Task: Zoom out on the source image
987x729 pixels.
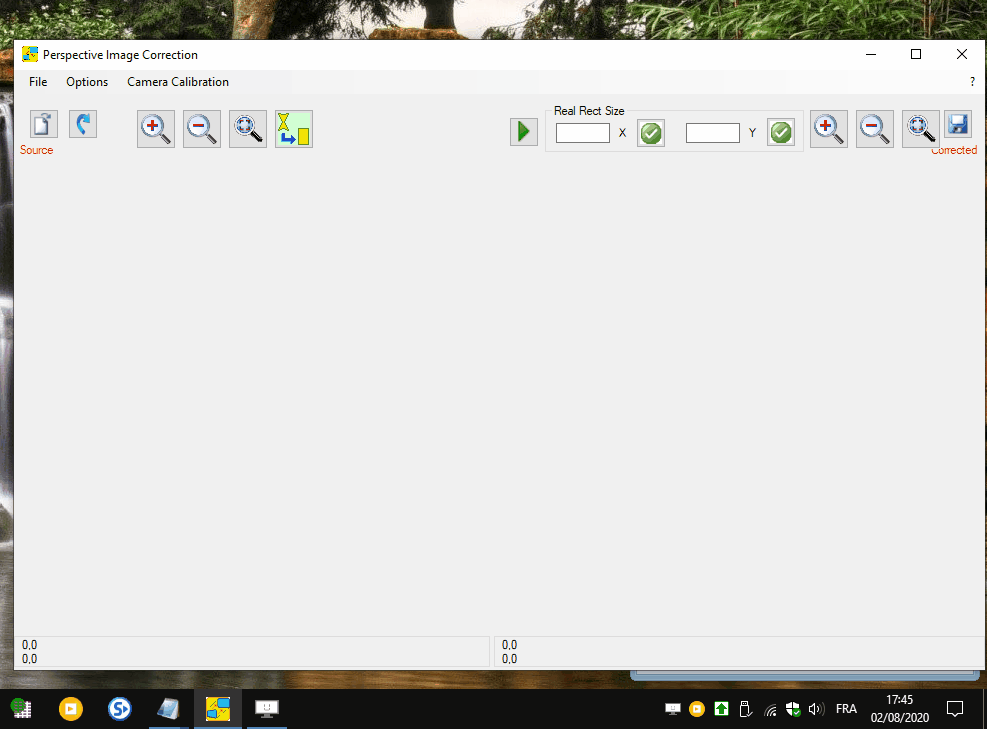Action: pyautogui.click(x=202, y=129)
